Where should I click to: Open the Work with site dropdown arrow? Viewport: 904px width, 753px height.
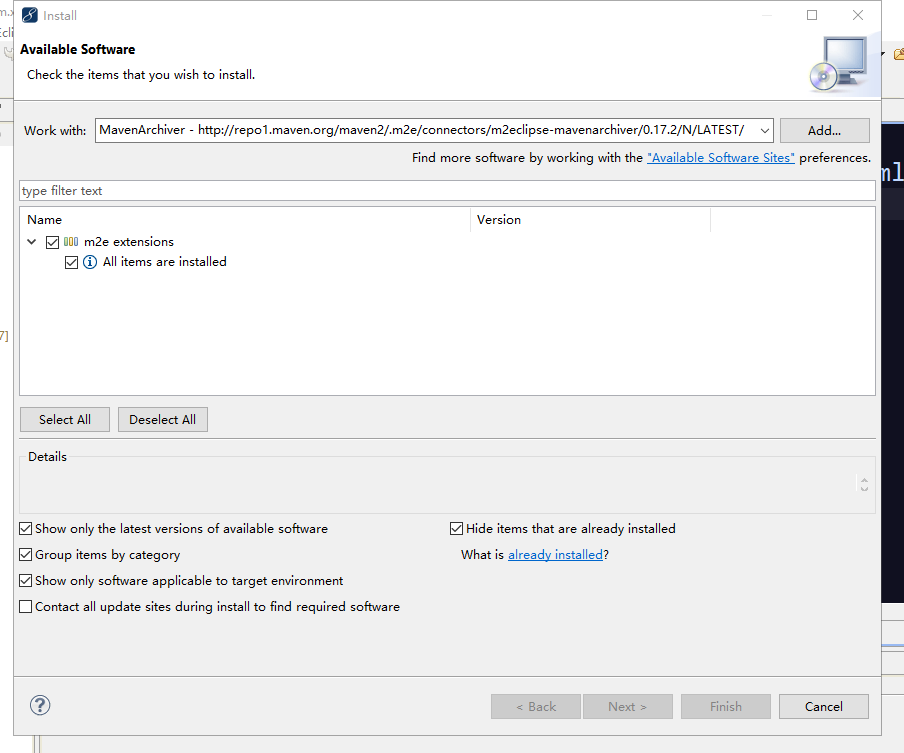(x=764, y=130)
